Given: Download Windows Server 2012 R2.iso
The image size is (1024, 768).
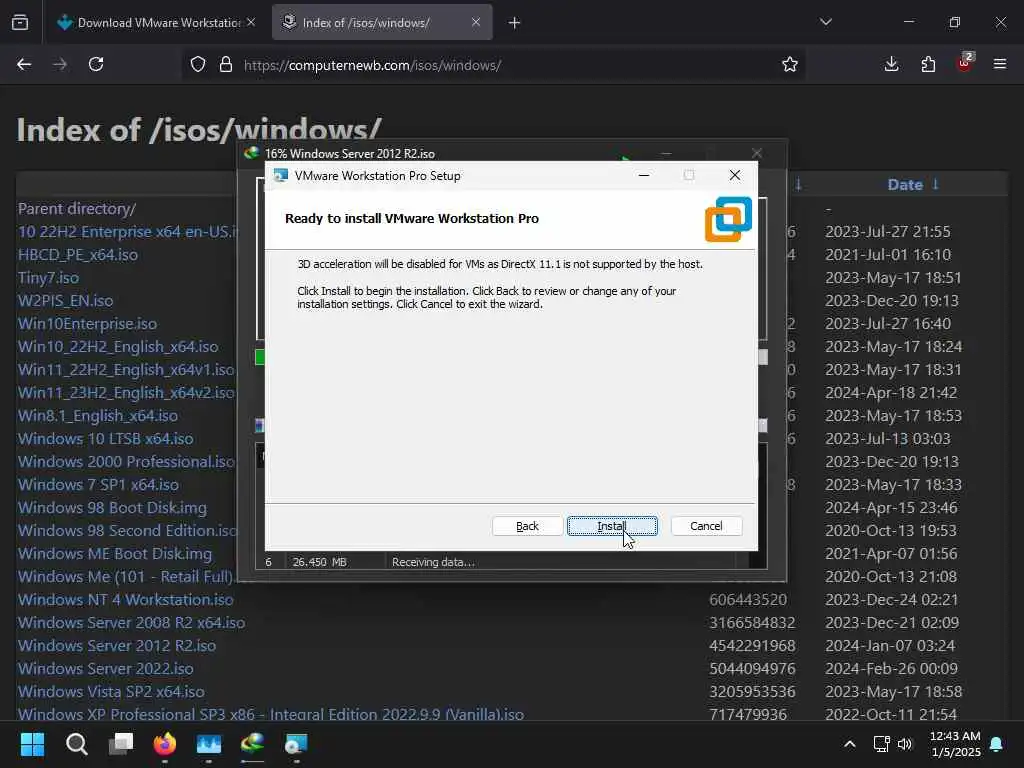Looking at the screenshot, I should coord(117,645).
